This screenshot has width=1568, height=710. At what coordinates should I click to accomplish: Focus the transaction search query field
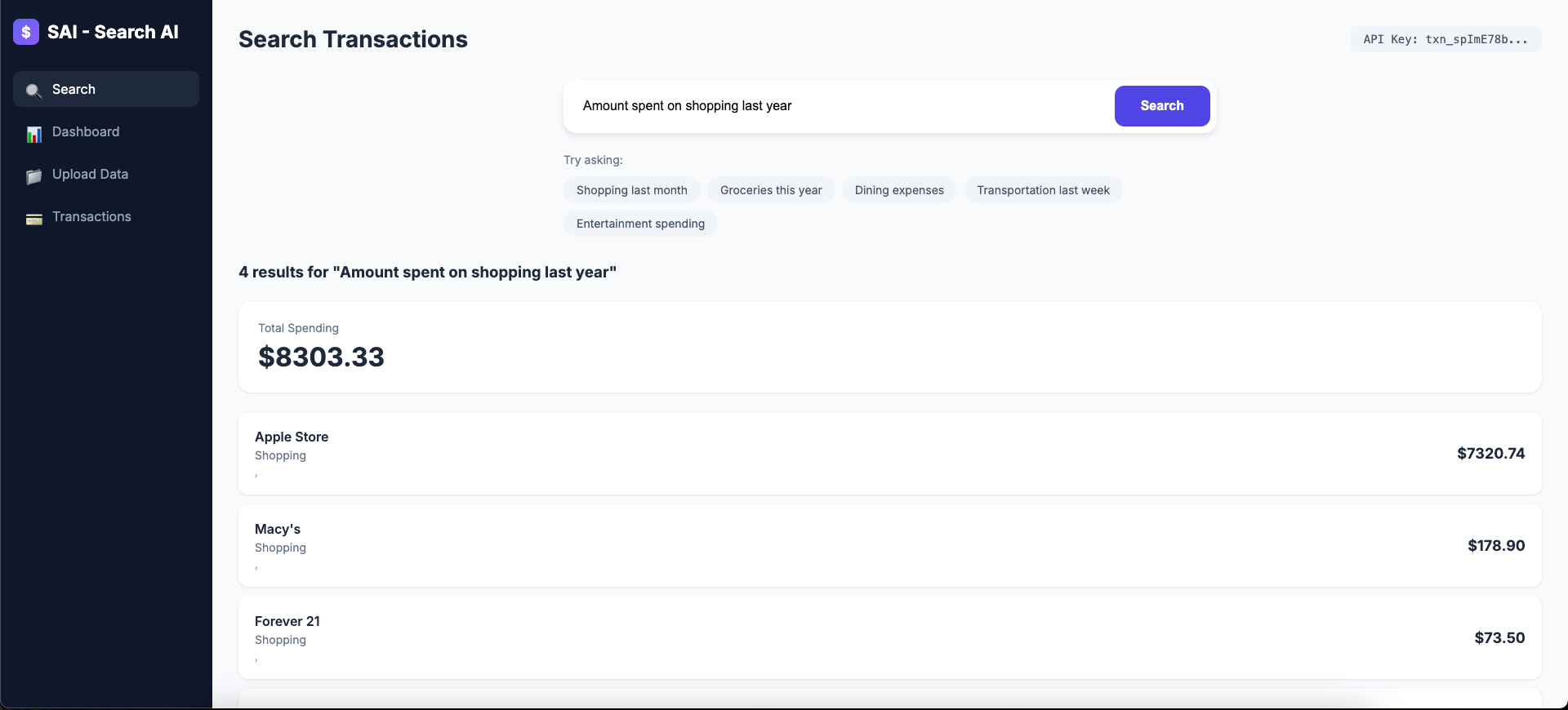pos(841,106)
